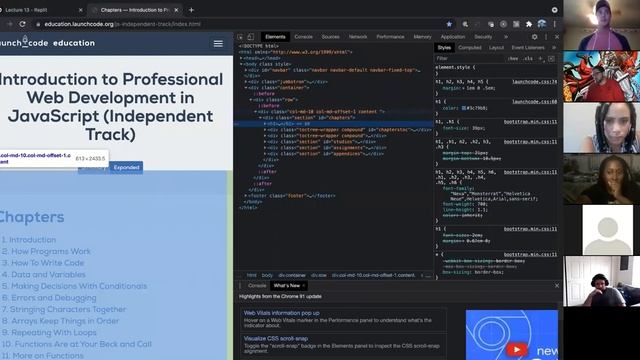Reload the page

22,24
